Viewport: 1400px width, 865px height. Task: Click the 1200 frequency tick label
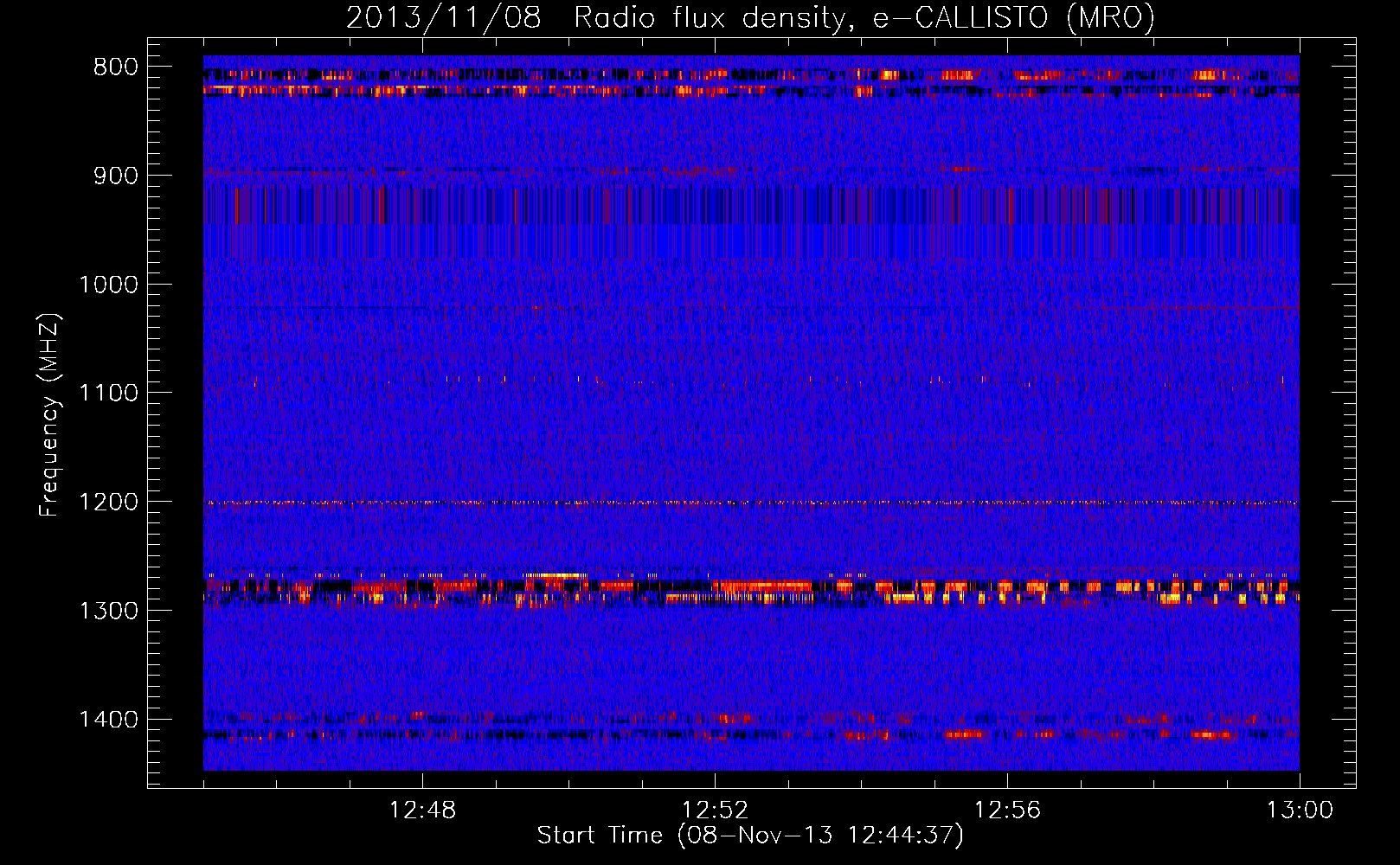[x=108, y=502]
